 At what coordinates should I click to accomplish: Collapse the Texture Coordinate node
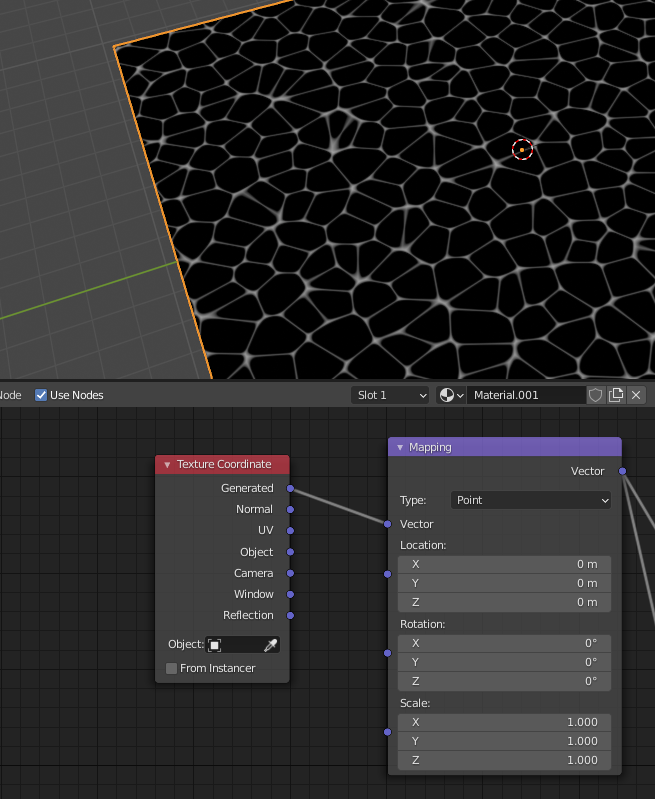point(167,465)
